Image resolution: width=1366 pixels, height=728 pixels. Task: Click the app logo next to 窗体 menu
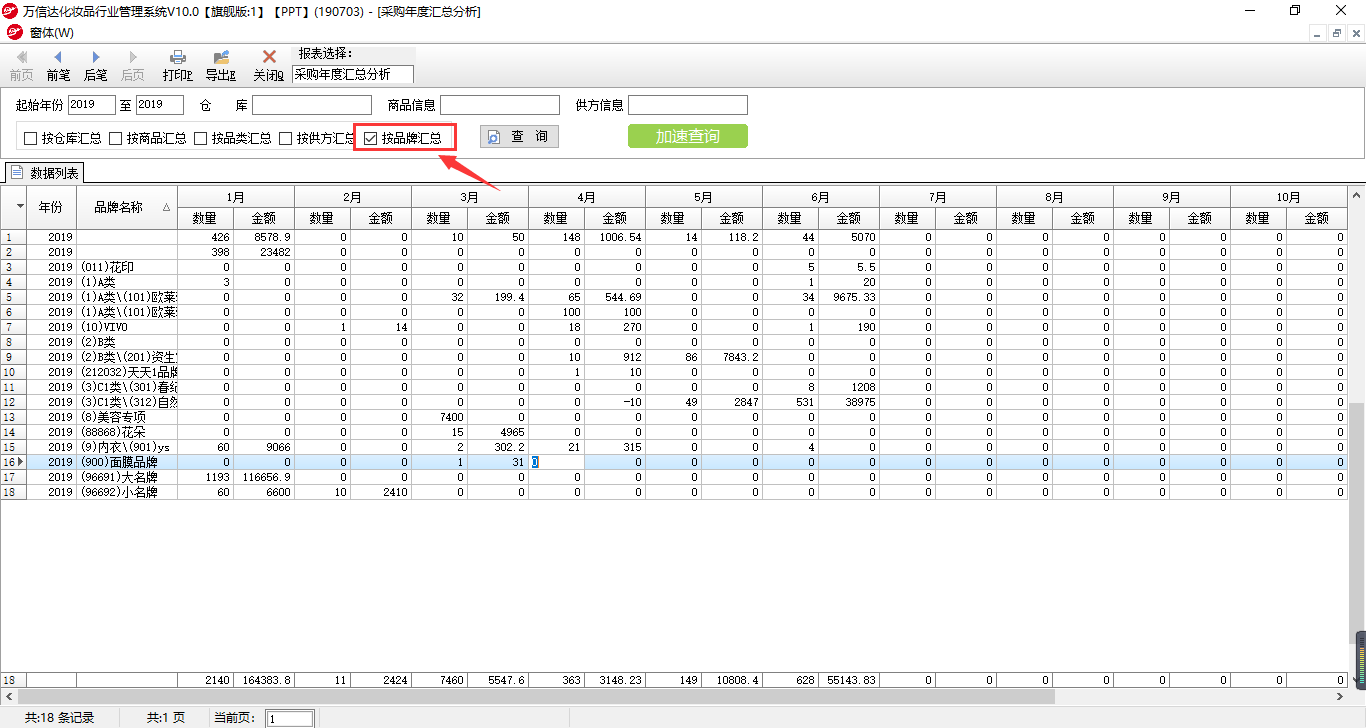(14, 33)
